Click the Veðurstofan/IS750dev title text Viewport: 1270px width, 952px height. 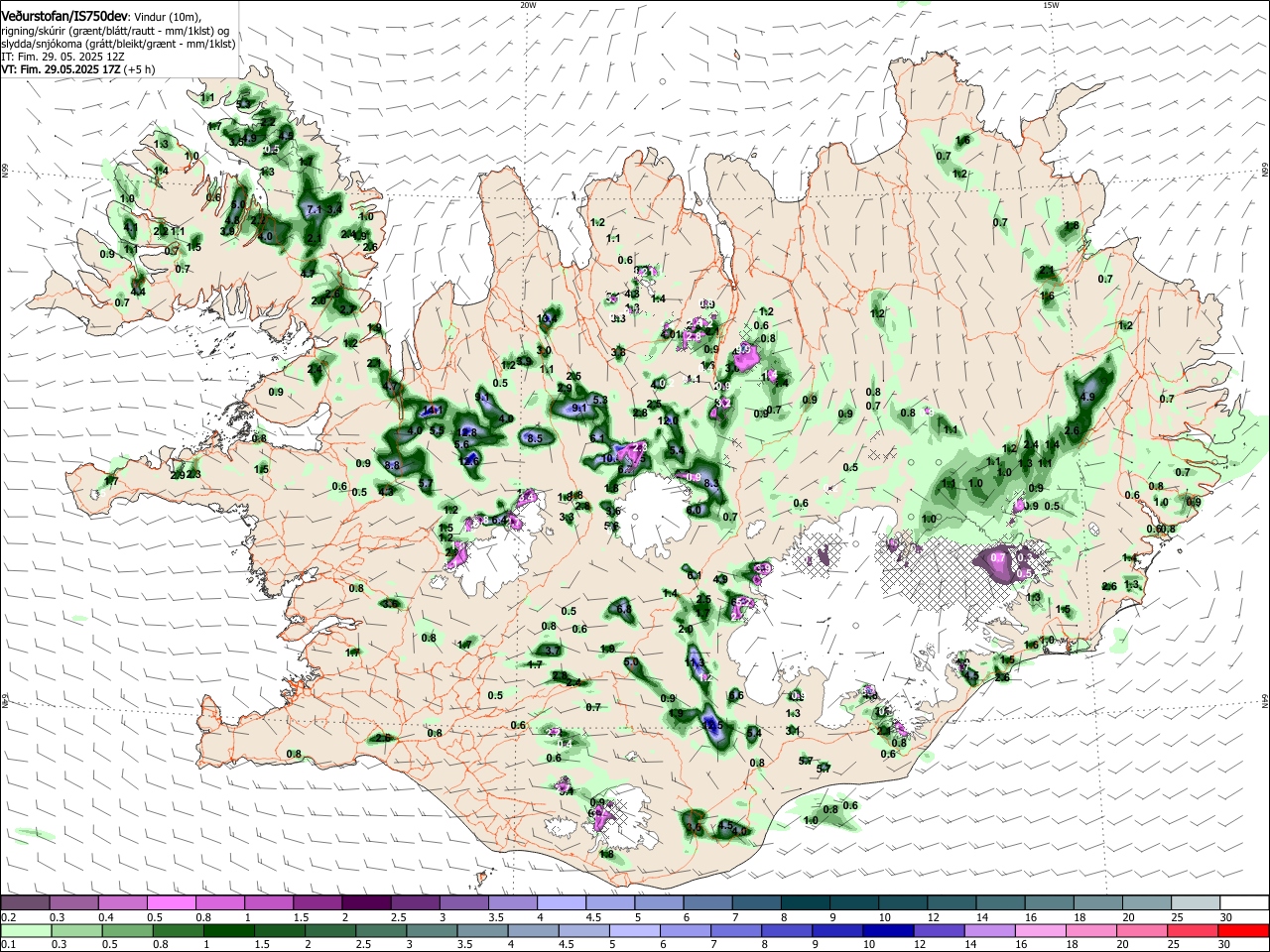64,17
